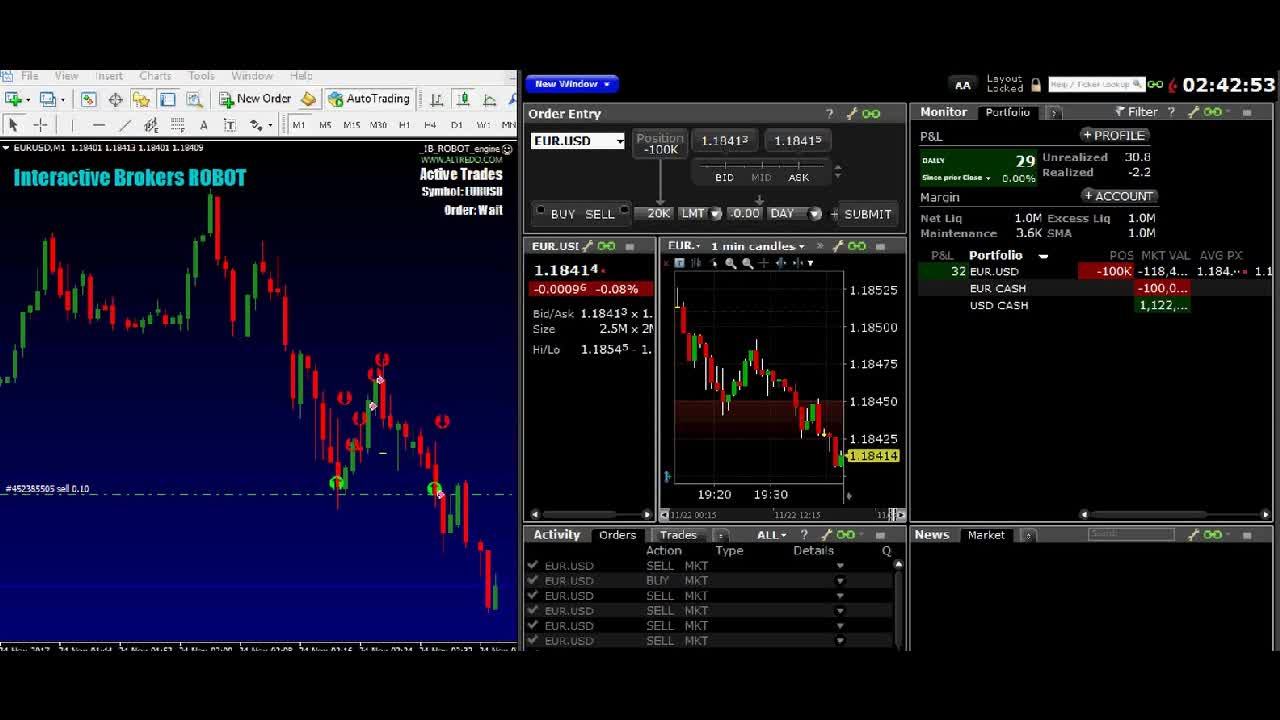Click ask price 1.18415 button
Viewport: 1280px width, 720px height.
(x=797, y=141)
